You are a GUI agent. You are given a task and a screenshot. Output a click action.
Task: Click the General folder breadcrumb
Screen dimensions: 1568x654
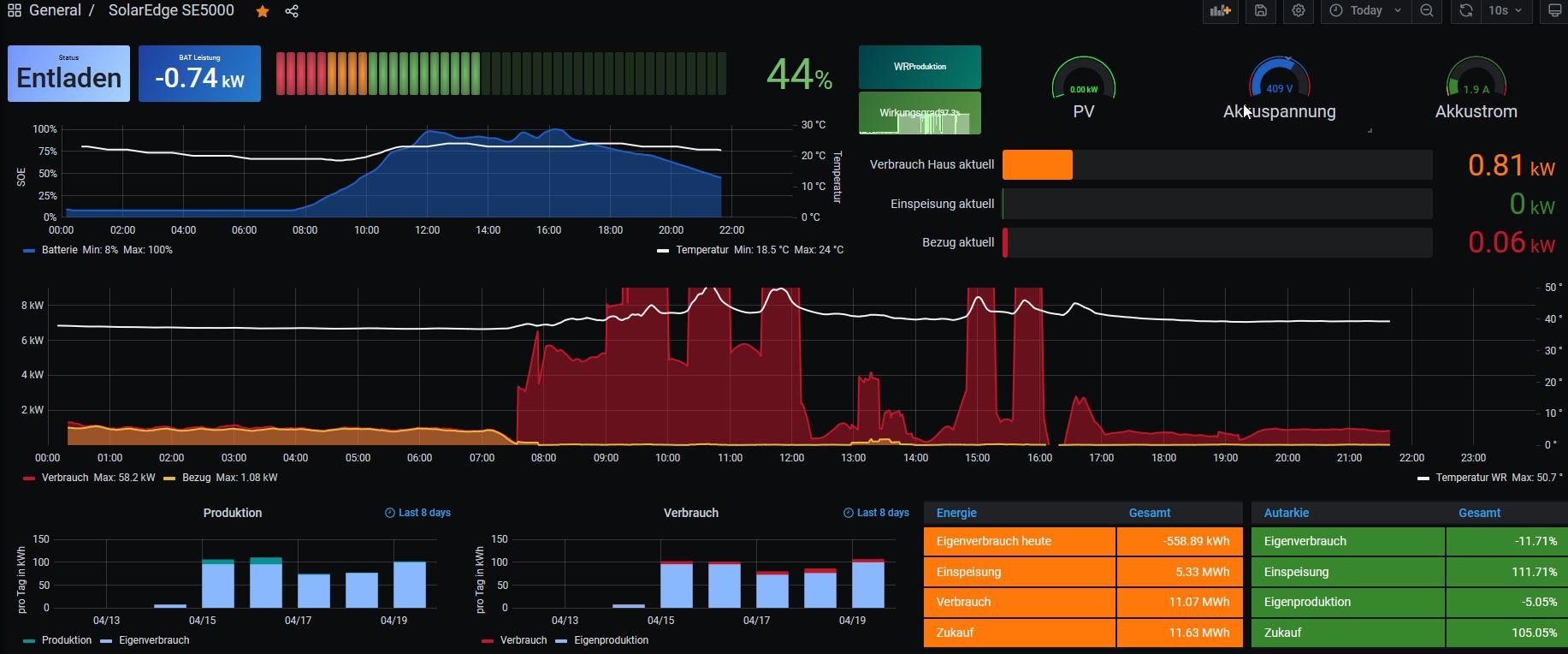tap(55, 11)
